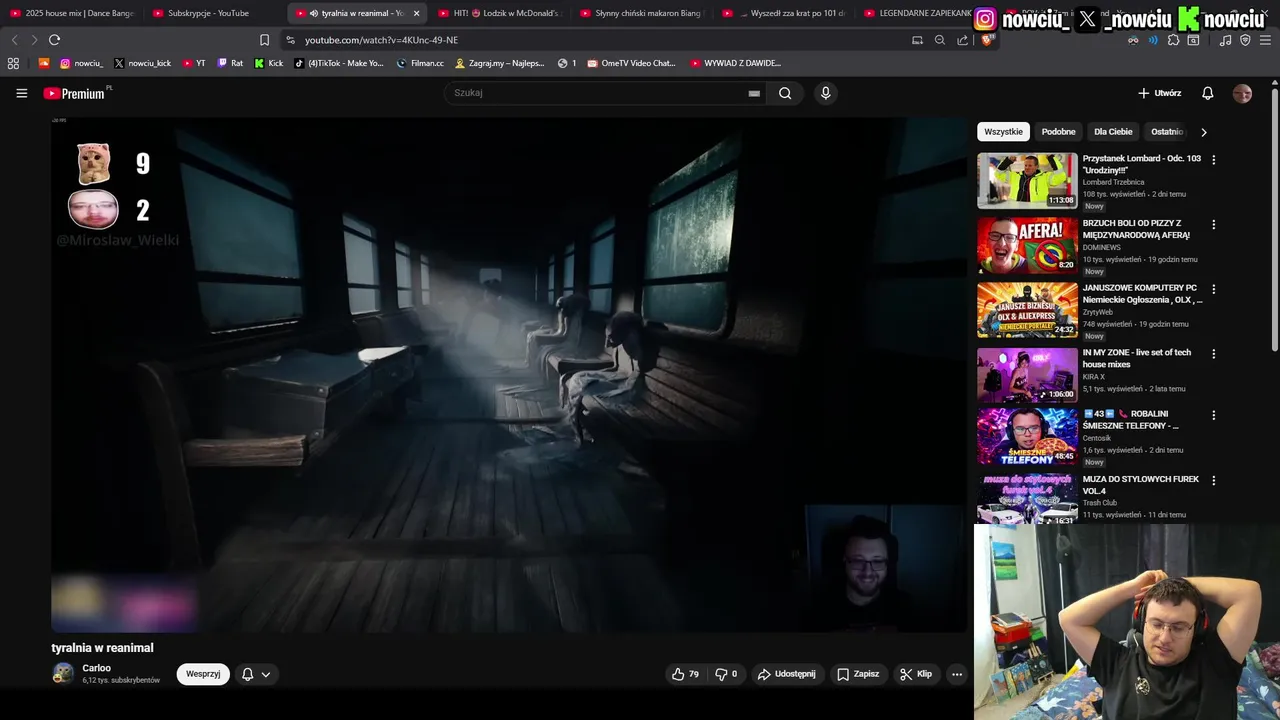
Task: Click the browser address bar URL
Action: pyautogui.click(x=381, y=40)
